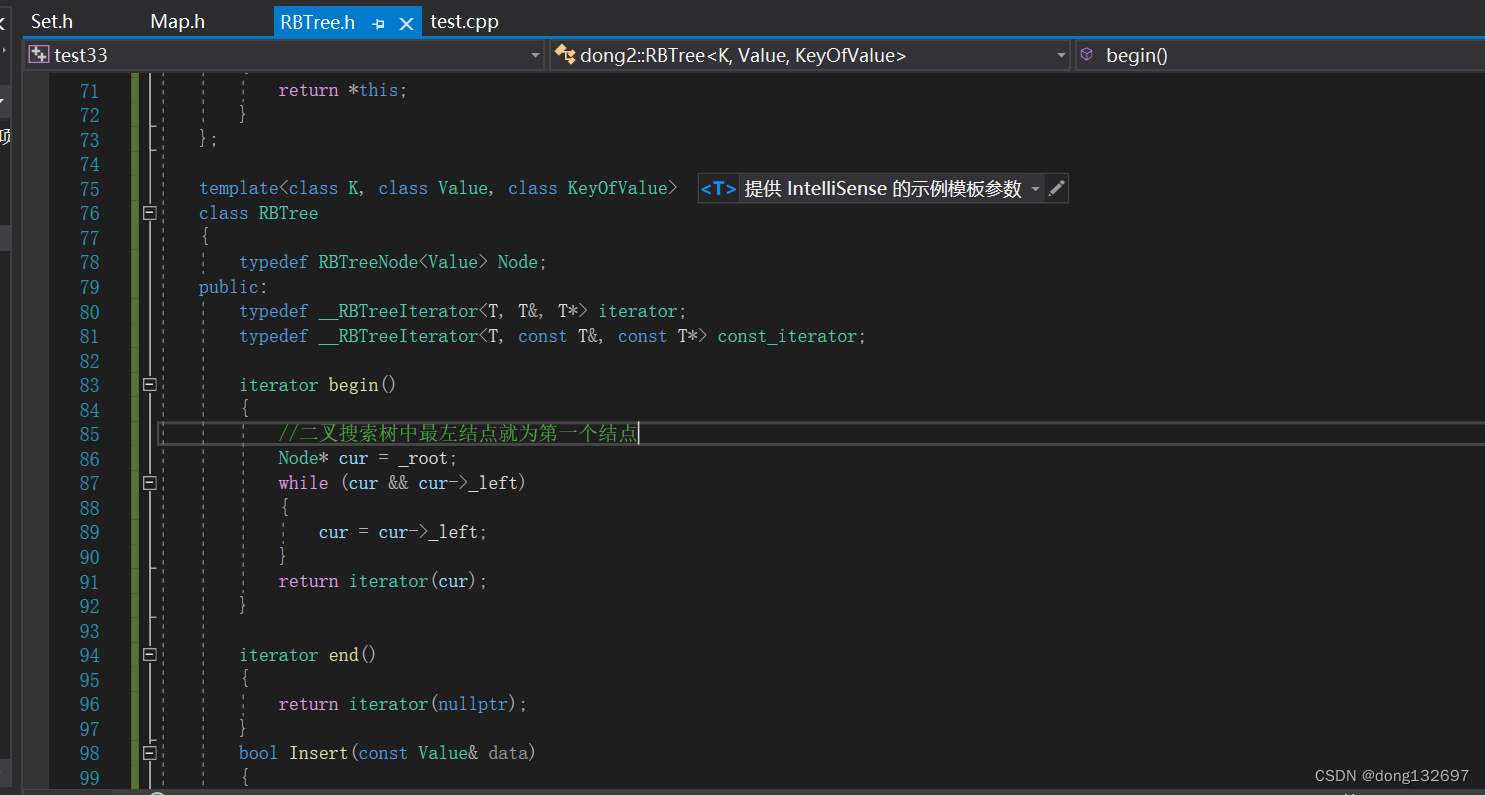
Task: Click '__RBTreeIterator<T, T&, T*>' on line 80
Action: tap(453, 311)
